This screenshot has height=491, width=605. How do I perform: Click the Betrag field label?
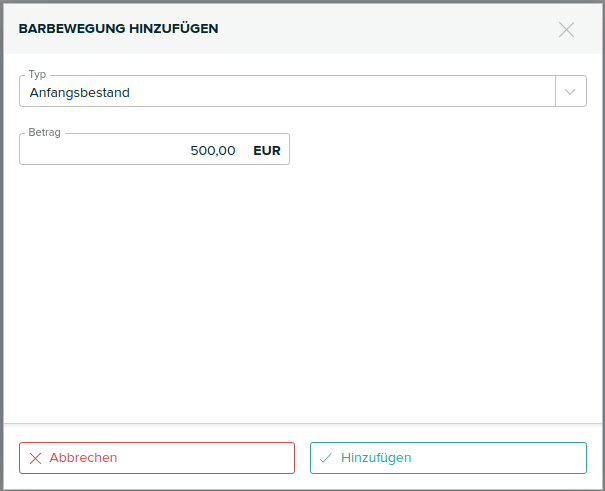(x=45, y=133)
